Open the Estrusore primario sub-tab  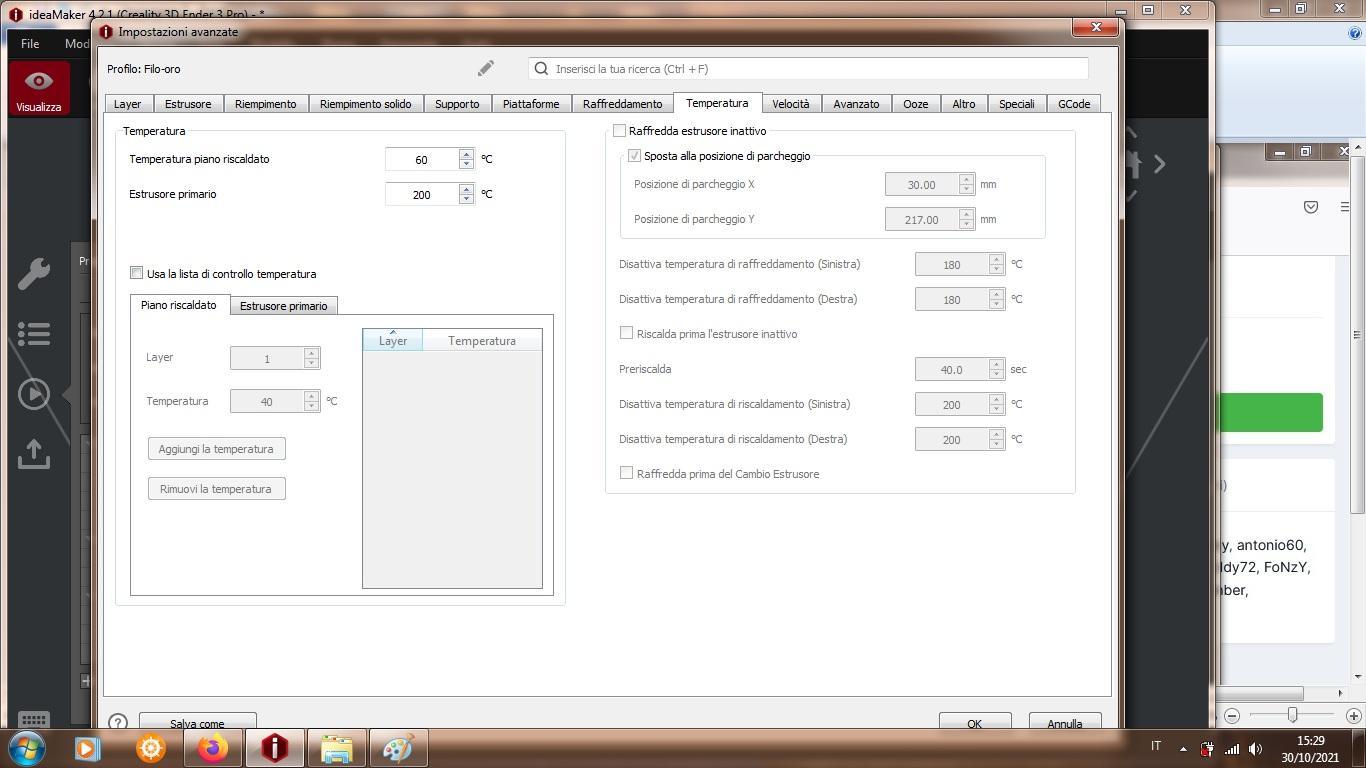tap(283, 306)
